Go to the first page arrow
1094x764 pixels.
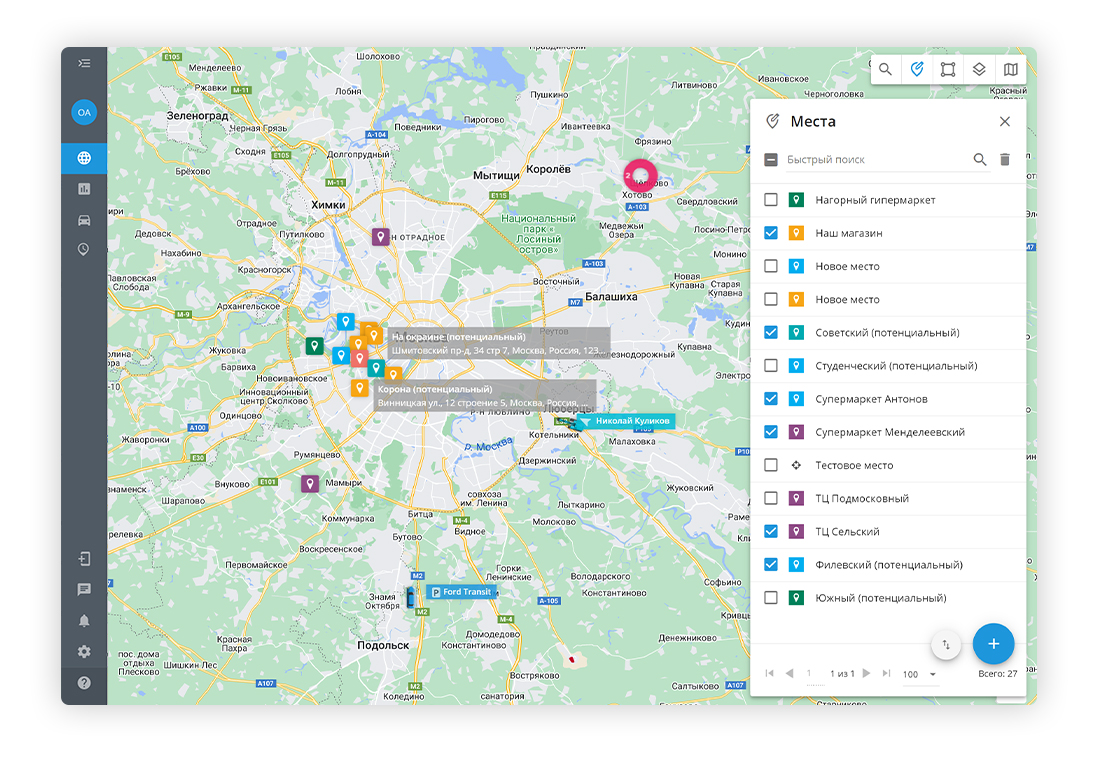tap(769, 673)
